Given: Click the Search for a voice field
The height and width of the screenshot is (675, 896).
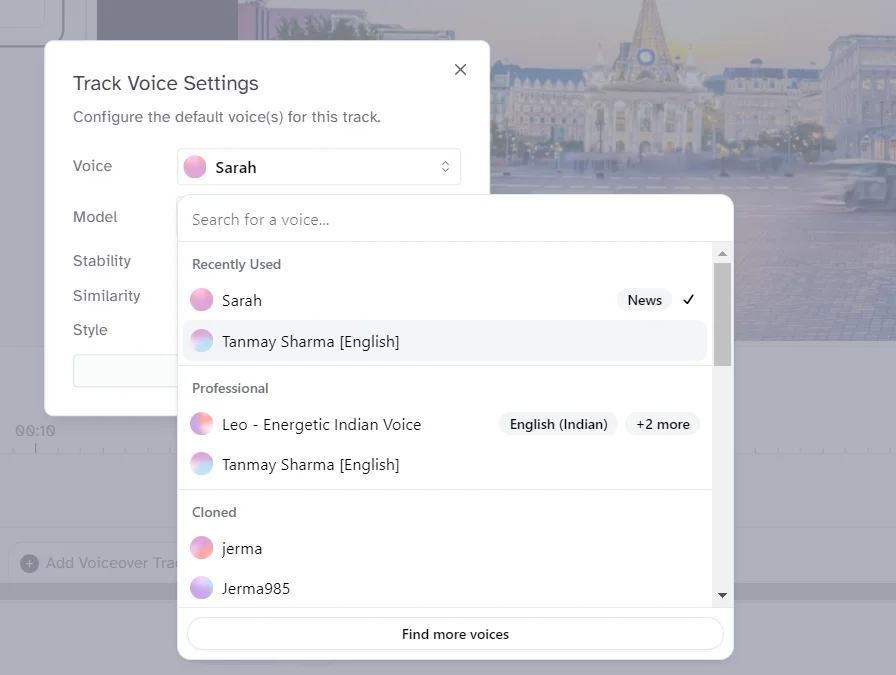Looking at the screenshot, I should point(455,219).
